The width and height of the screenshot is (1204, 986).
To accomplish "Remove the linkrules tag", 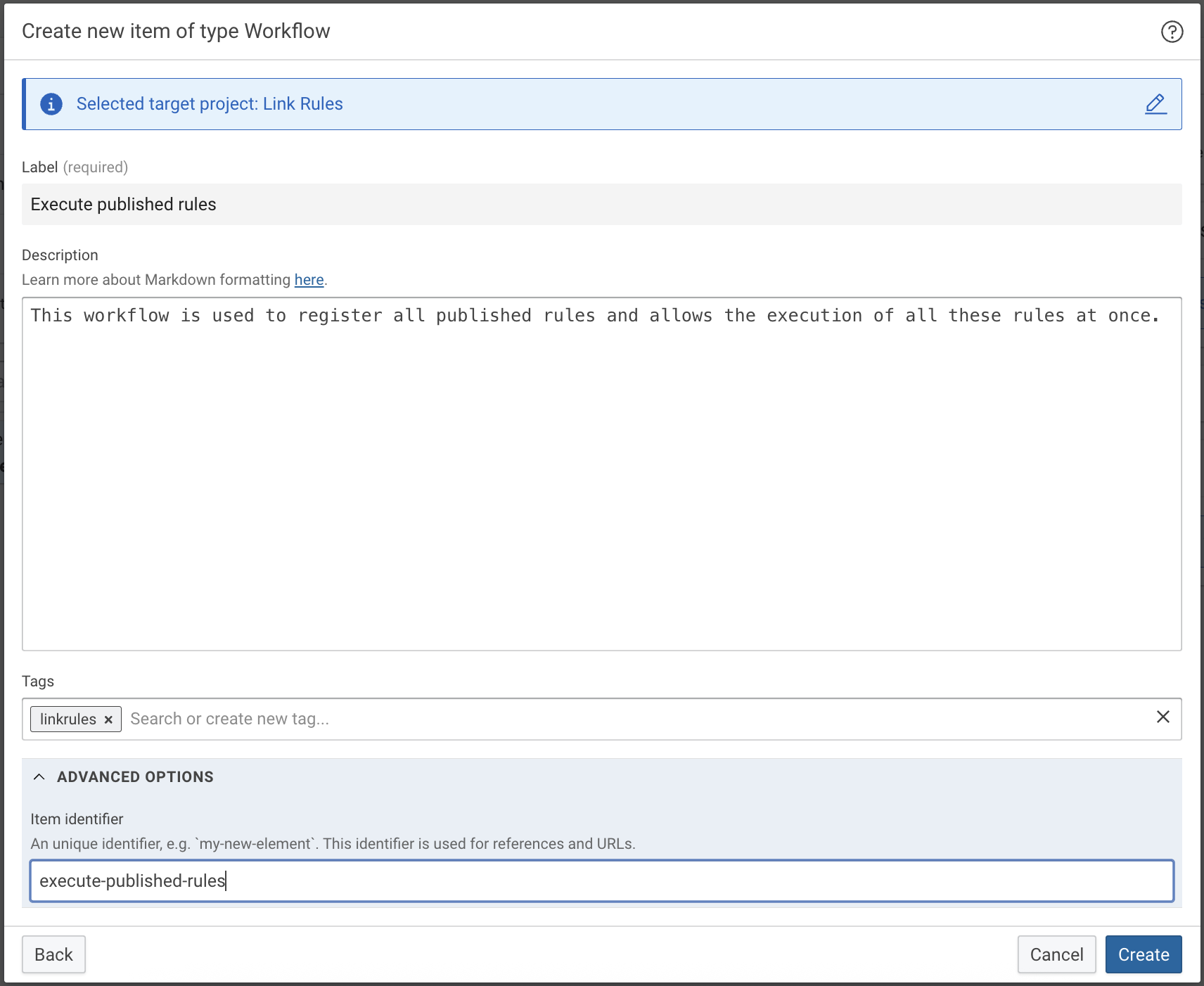I will 108,719.
